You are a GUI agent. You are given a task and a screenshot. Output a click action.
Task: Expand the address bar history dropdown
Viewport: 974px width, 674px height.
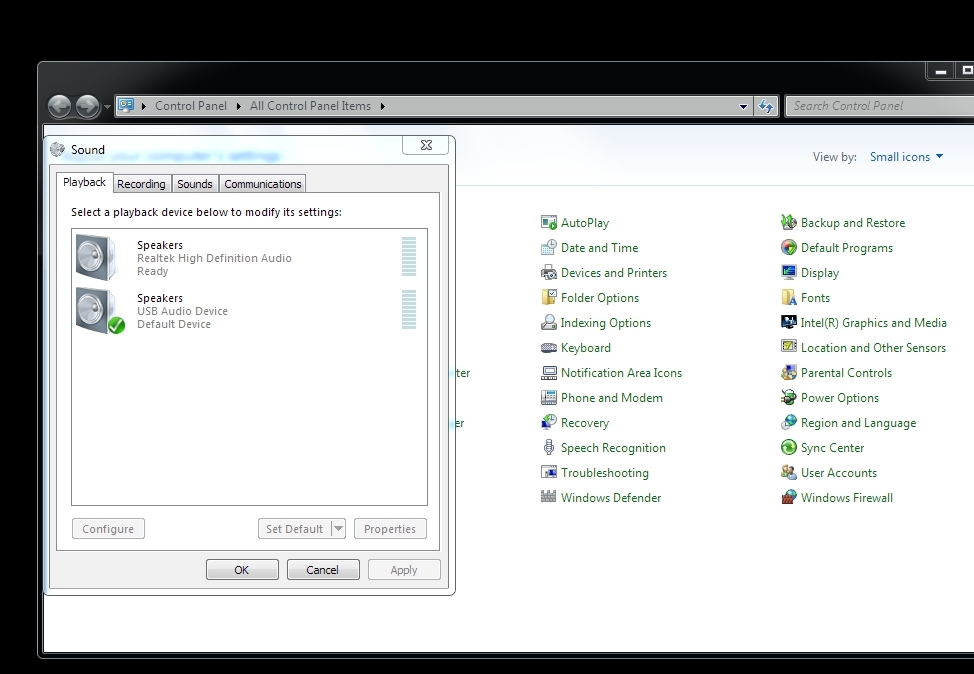coord(743,106)
